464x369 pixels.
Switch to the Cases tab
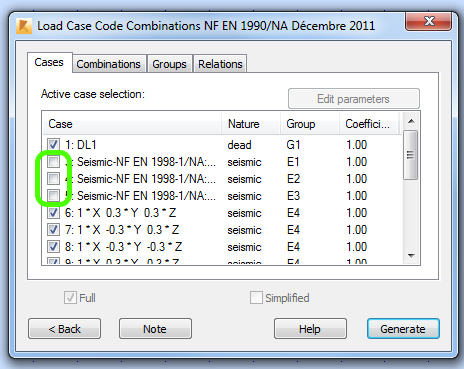(x=49, y=62)
